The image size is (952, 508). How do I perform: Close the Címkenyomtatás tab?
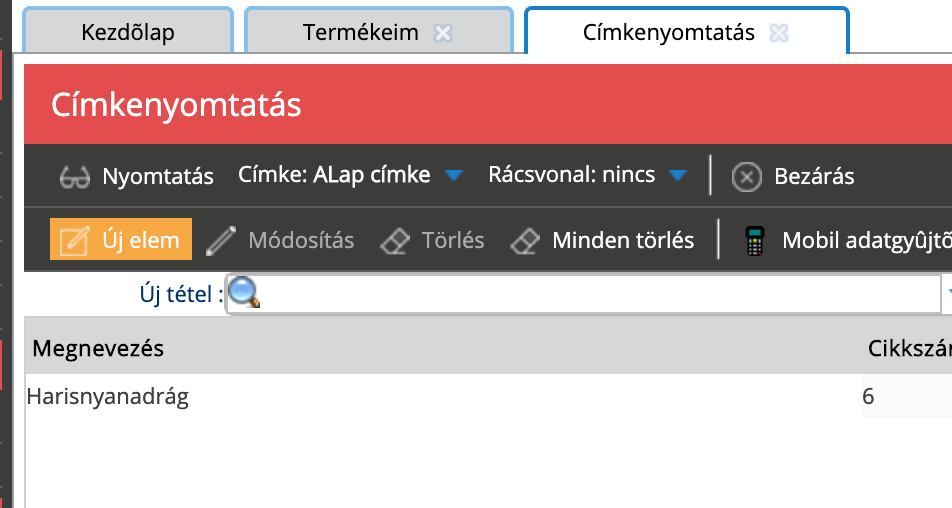coord(779,33)
